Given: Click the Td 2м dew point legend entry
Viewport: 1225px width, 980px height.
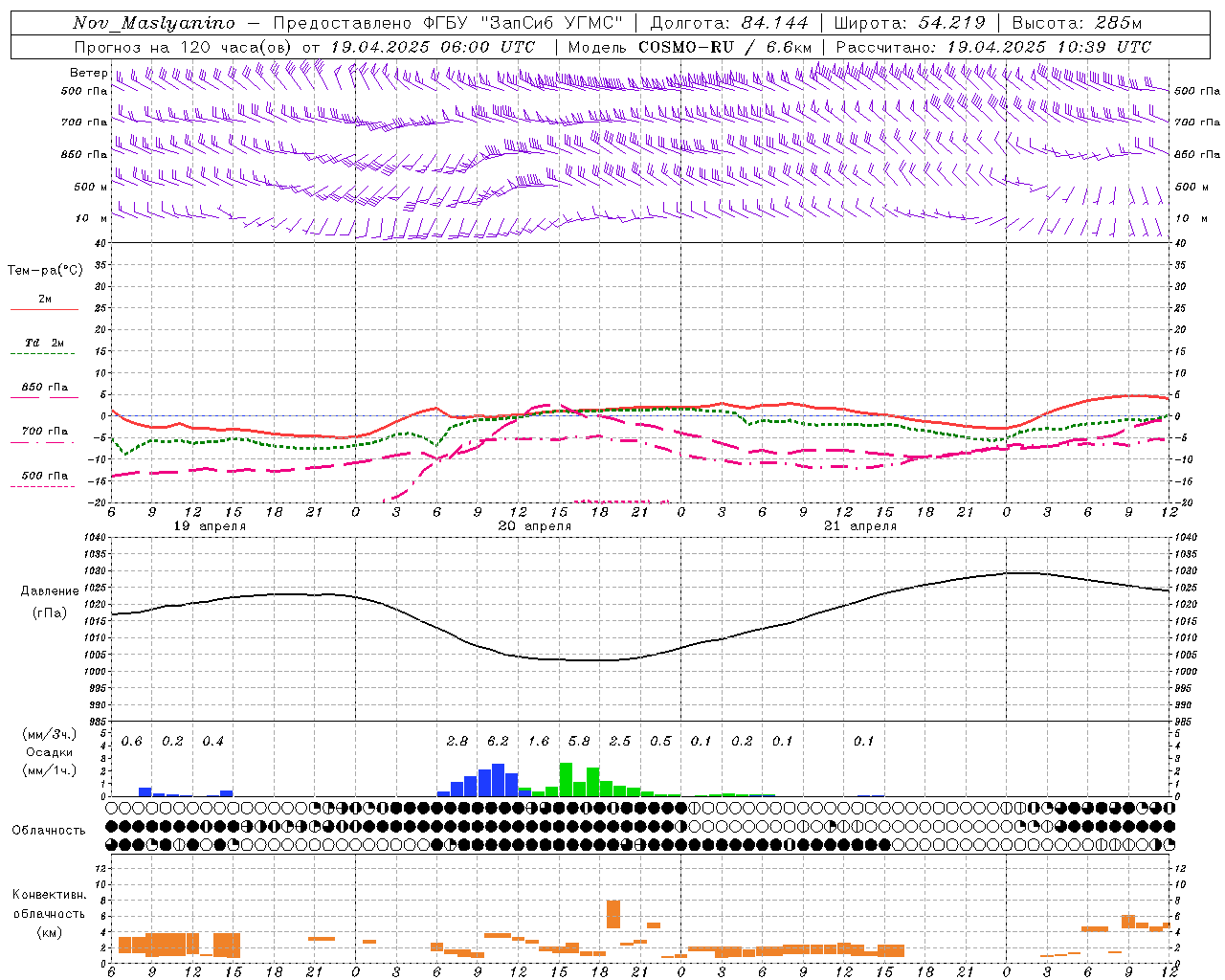Looking at the screenshot, I should [x=45, y=343].
